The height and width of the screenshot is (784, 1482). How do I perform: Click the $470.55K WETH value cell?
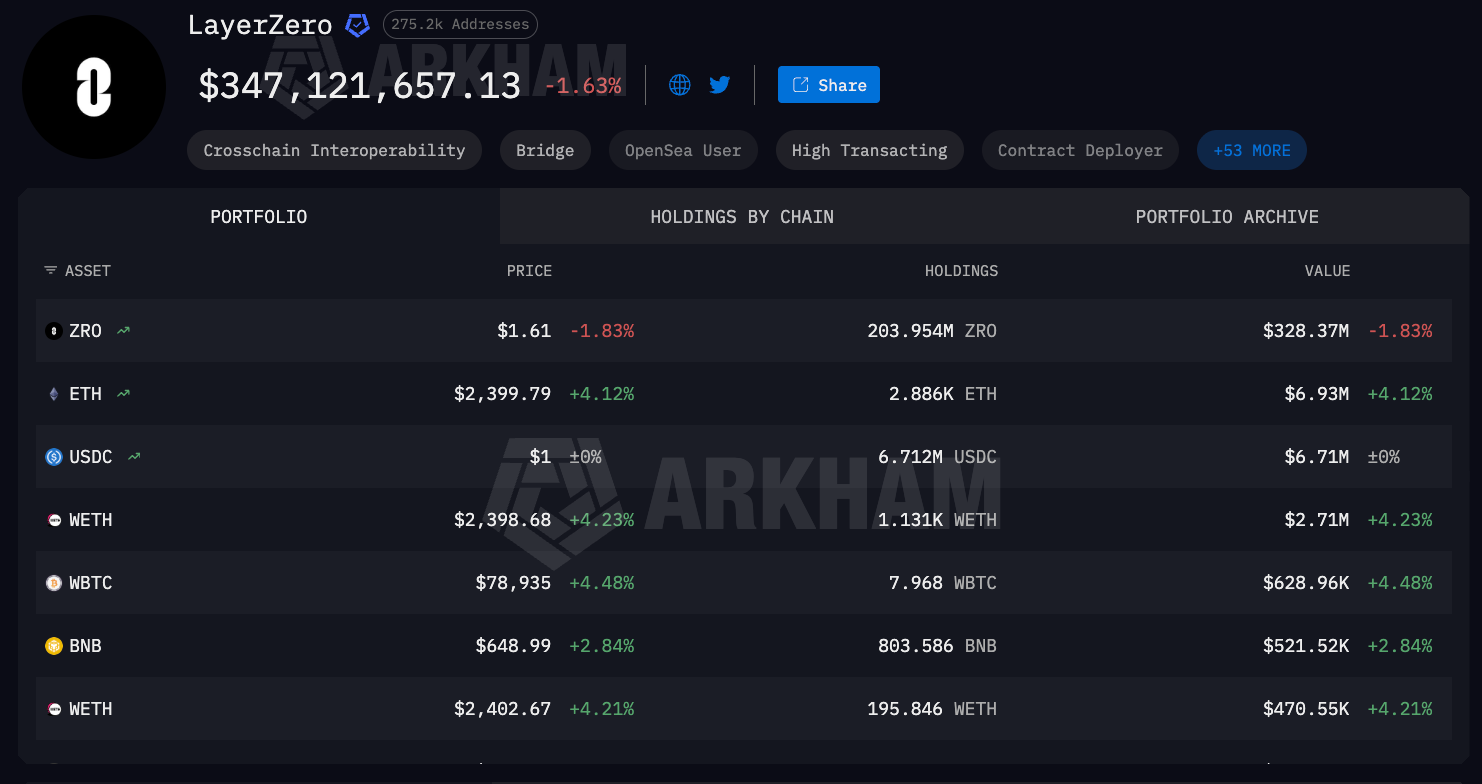[x=1306, y=709]
